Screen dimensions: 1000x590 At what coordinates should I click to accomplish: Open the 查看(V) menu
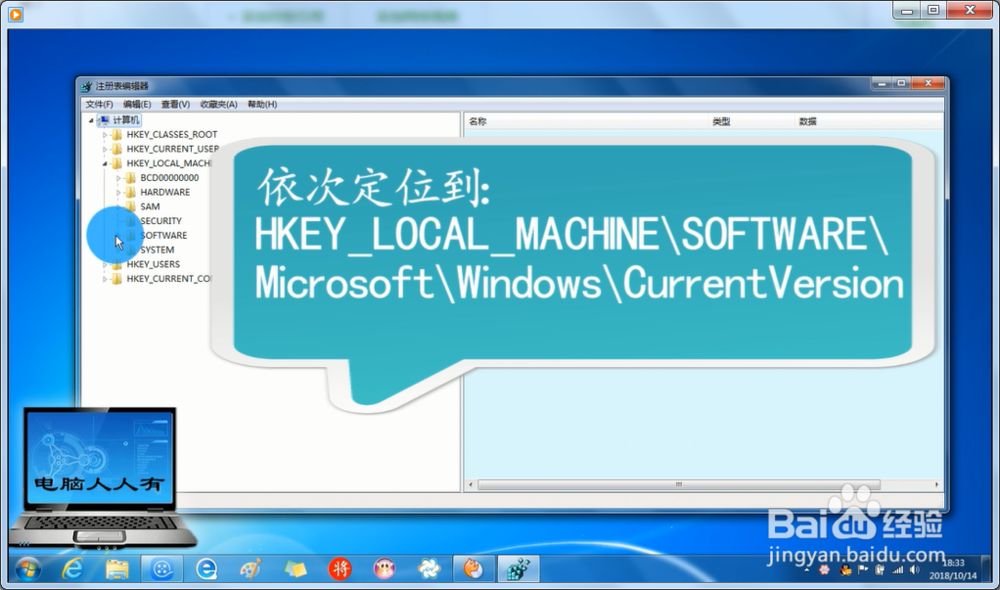pyautogui.click(x=175, y=104)
